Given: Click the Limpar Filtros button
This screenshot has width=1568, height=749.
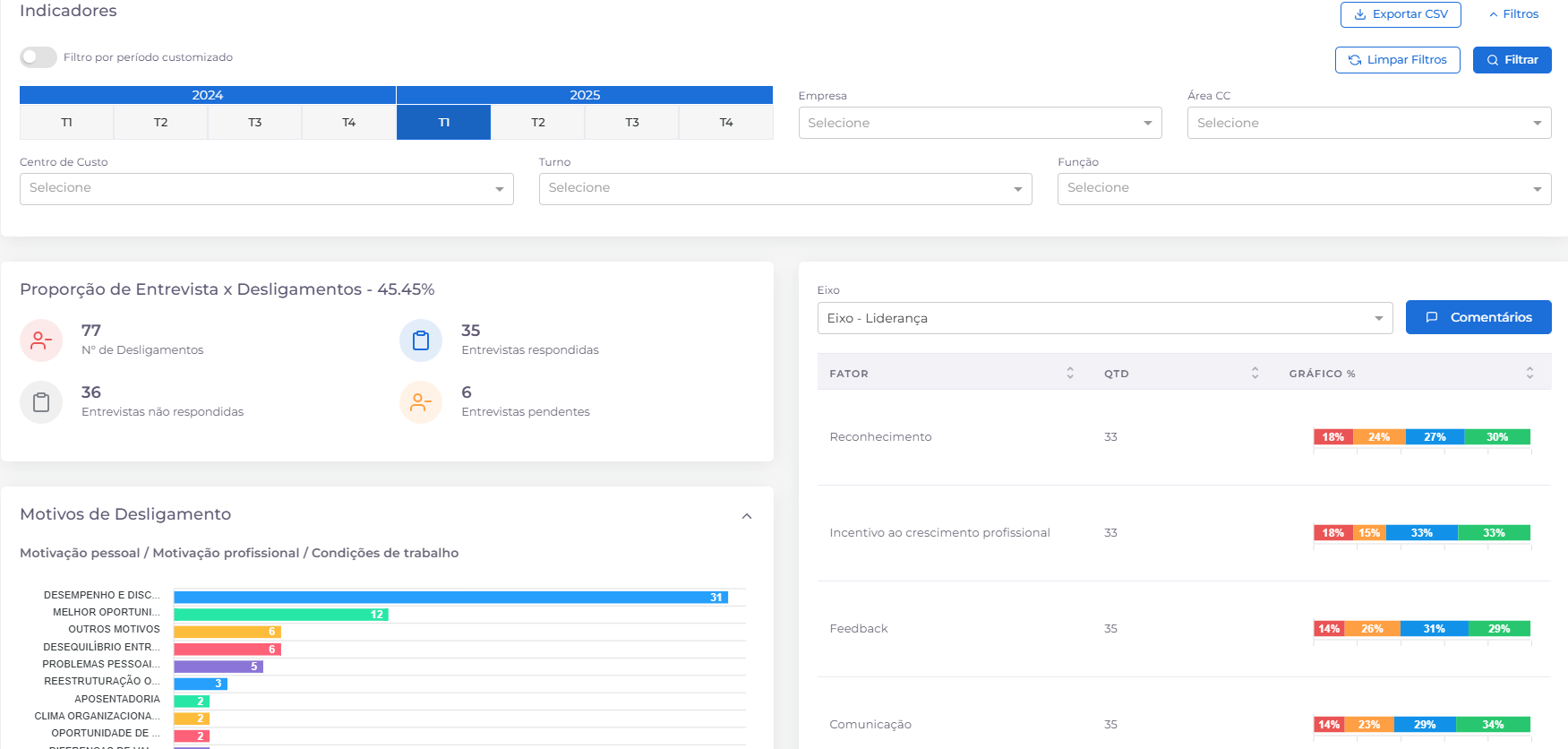Looking at the screenshot, I should click(x=1398, y=60).
